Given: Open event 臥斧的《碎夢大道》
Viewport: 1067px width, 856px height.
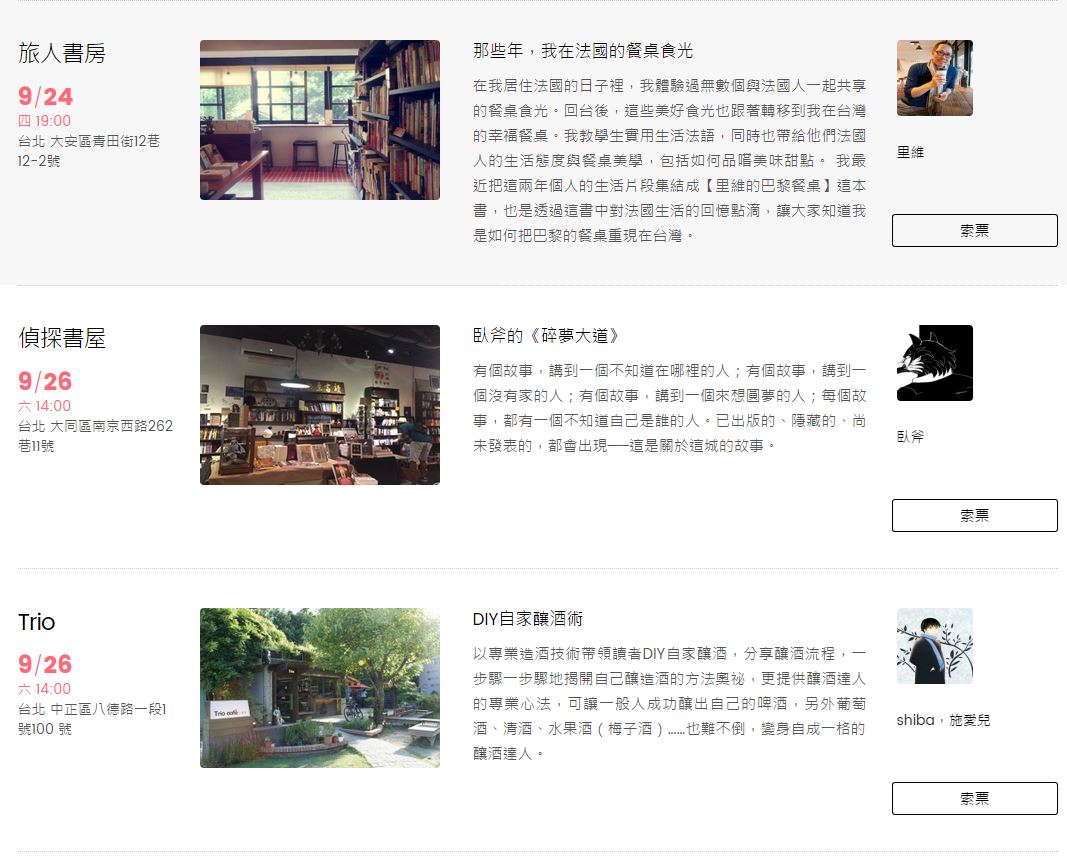Looking at the screenshot, I should pyautogui.click(x=546, y=336).
